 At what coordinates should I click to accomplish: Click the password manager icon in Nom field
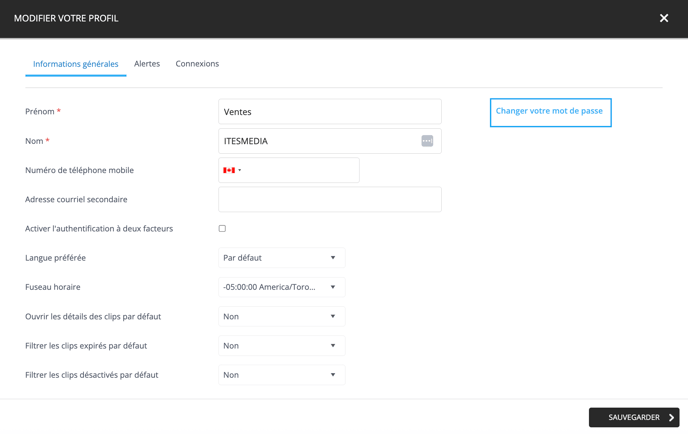[x=427, y=141]
